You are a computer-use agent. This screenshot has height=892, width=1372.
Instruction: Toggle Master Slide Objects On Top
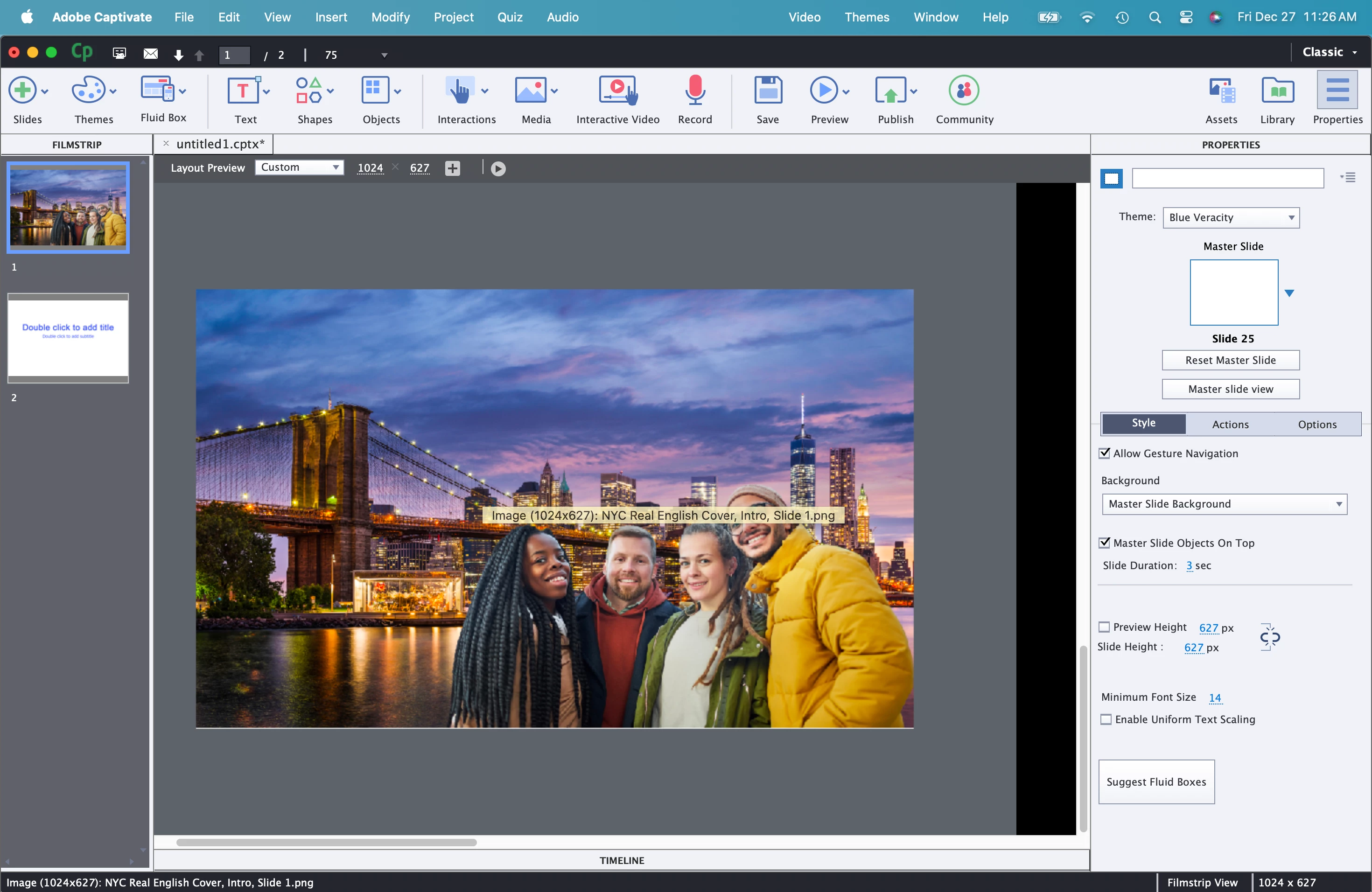pyautogui.click(x=1105, y=543)
